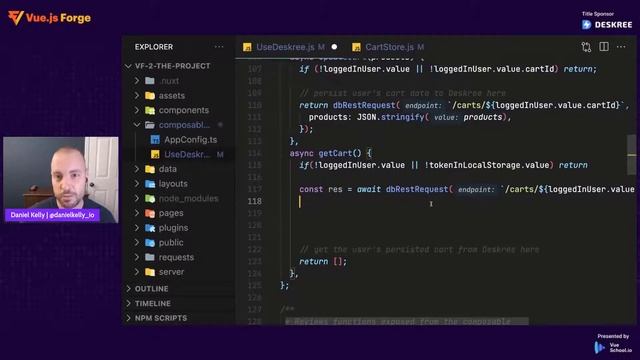
Task: Click 'const res = await dbRestRequest' line
Action: point(467,189)
